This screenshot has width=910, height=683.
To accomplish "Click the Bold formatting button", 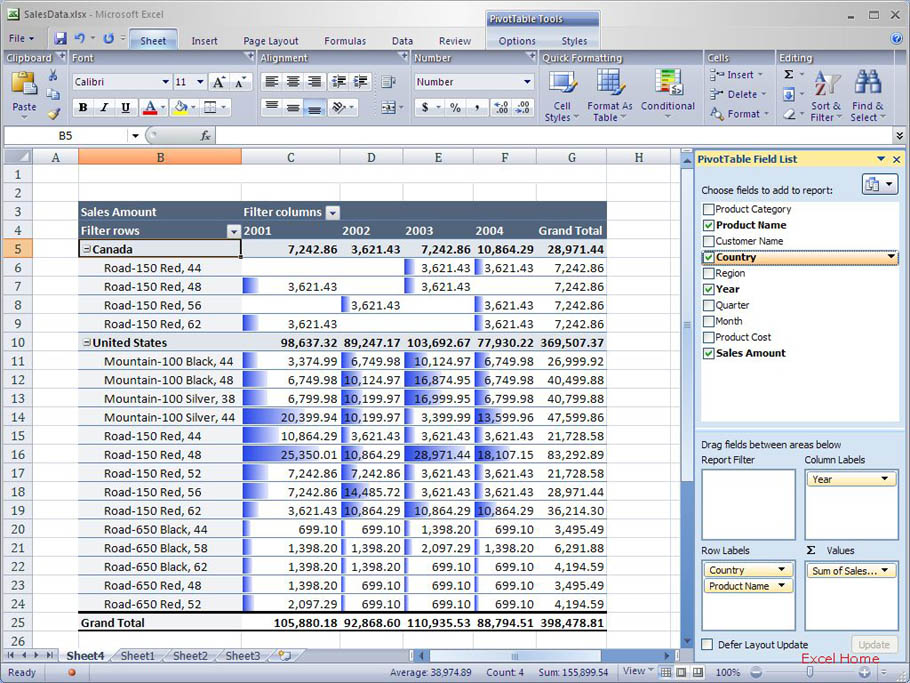I will 83,108.
